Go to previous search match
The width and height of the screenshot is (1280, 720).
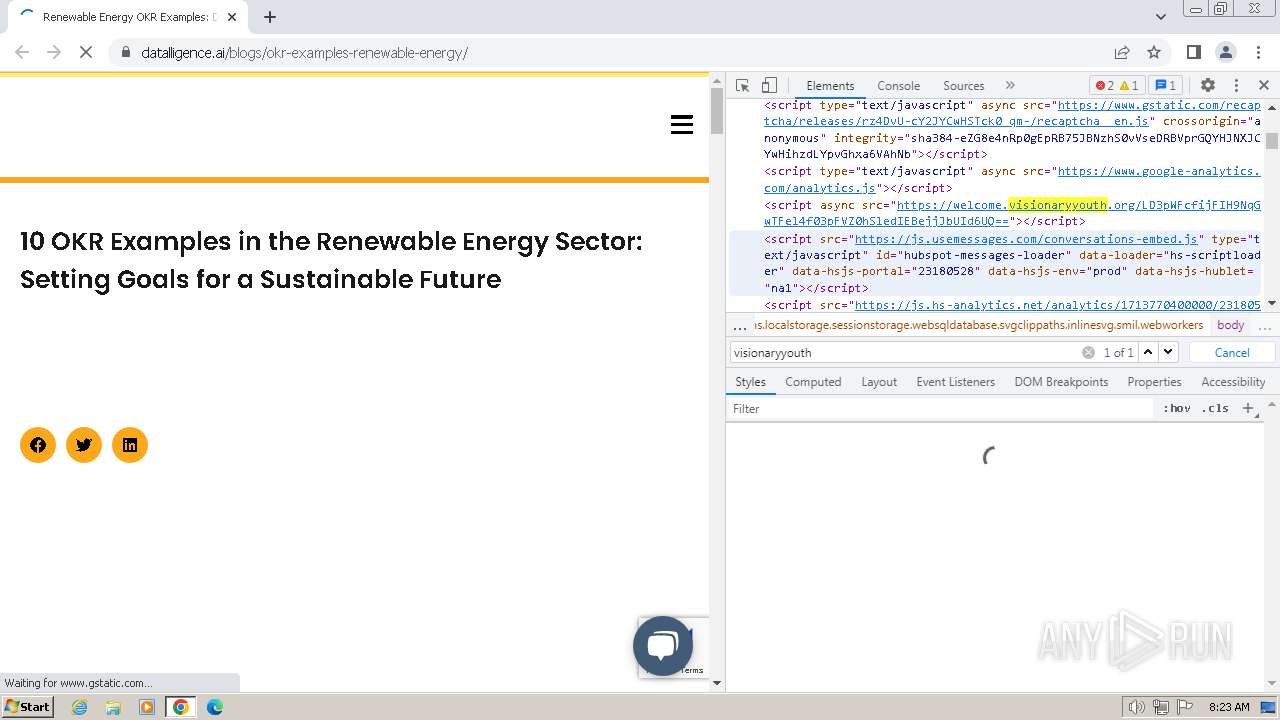point(1148,352)
